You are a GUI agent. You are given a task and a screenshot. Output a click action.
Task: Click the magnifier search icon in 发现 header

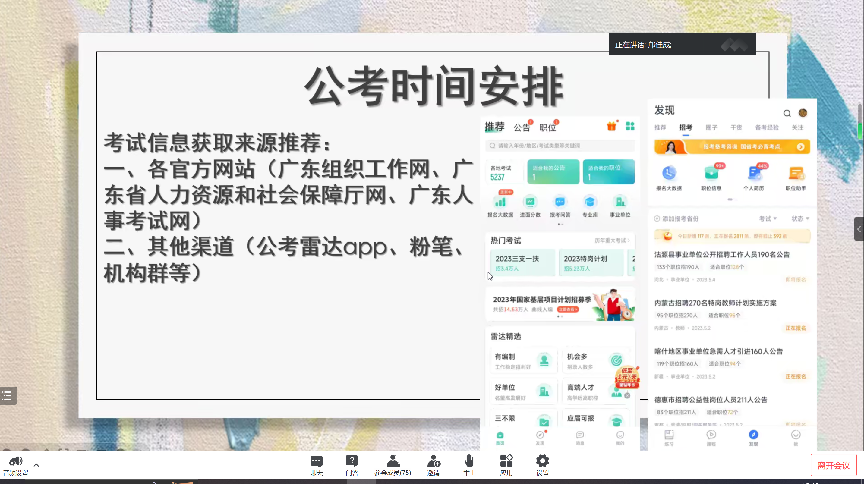pos(787,112)
